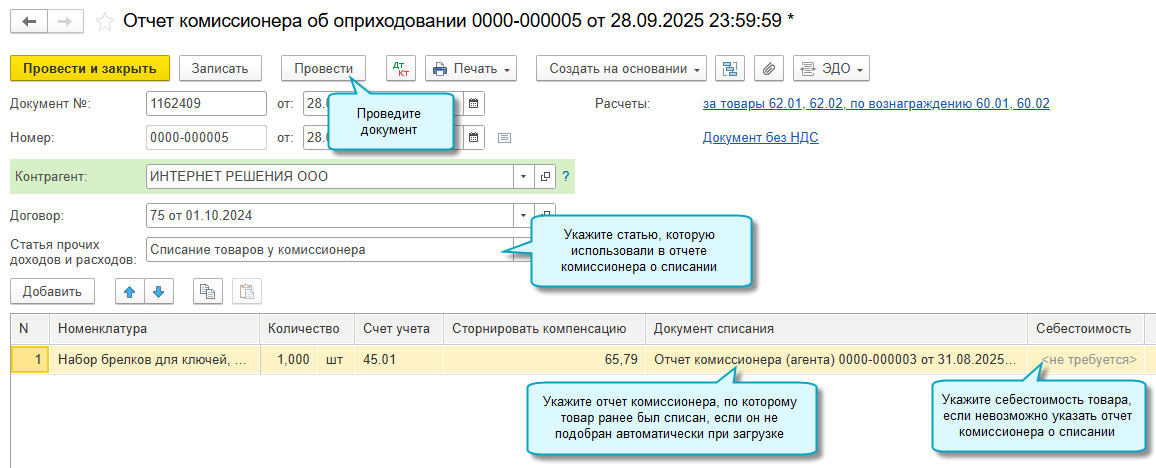This screenshot has width=1156, height=468.
Task: Click the Контрагент help question mark
Action: coord(566,177)
